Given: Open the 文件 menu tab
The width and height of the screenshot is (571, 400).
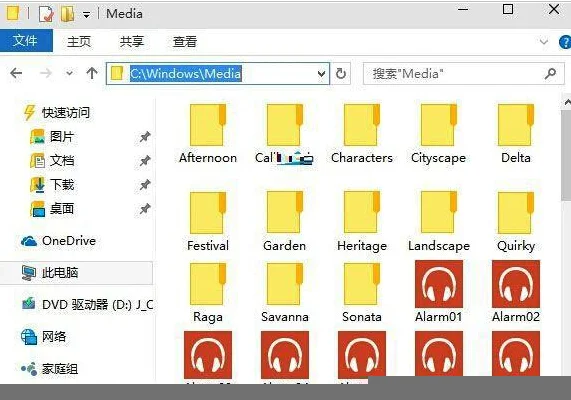Looking at the screenshot, I should point(25,41).
